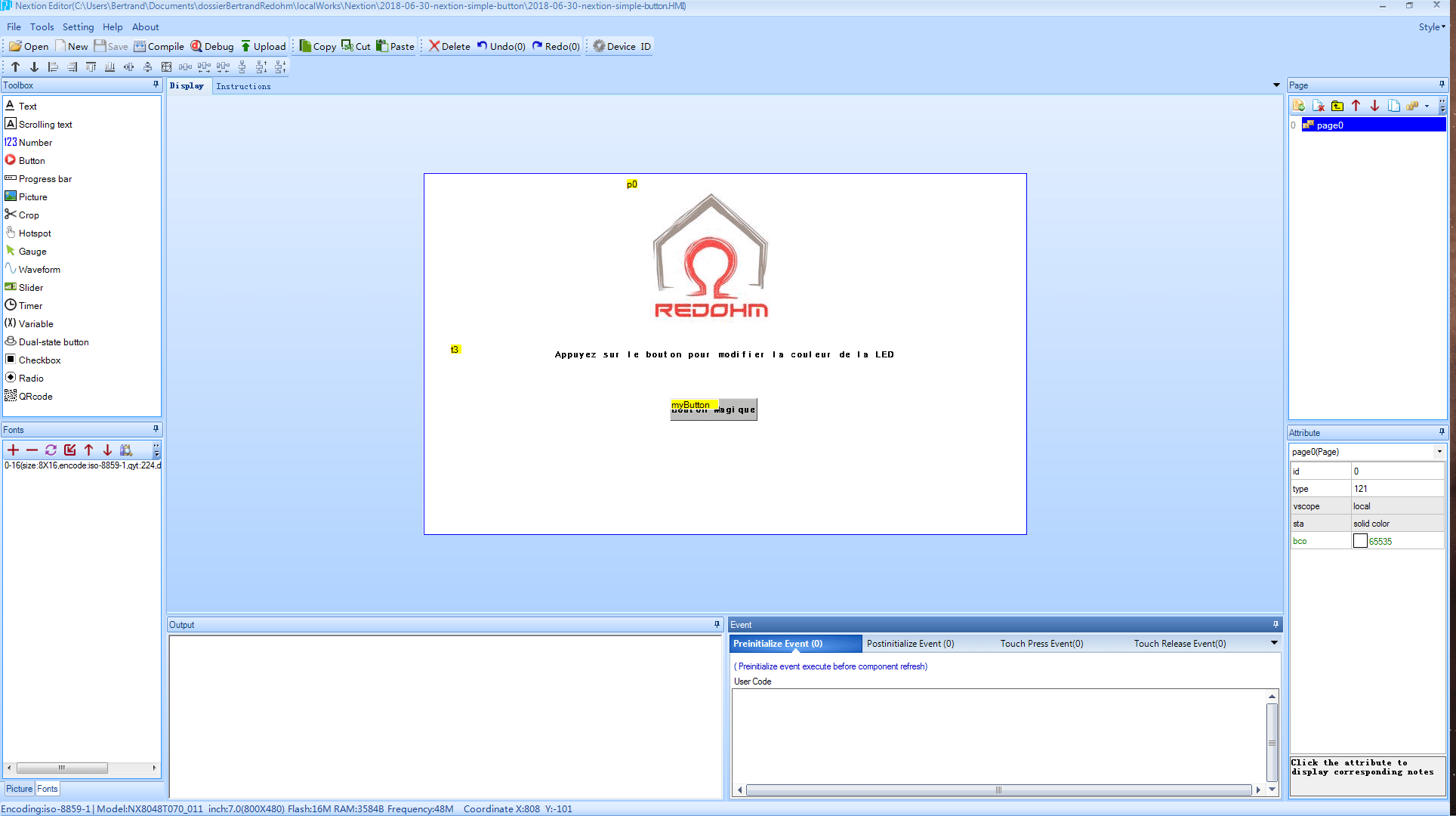Make vertical spacing equal icon
The height and width of the screenshot is (816, 1456).
[x=242, y=67]
